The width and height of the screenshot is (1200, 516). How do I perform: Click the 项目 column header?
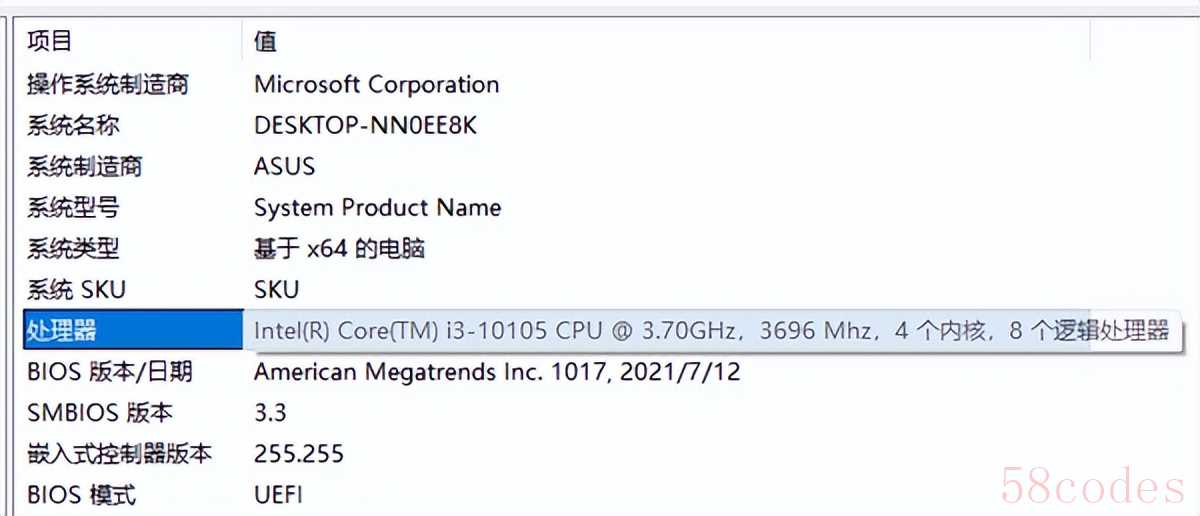pyautogui.click(x=50, y=41)
